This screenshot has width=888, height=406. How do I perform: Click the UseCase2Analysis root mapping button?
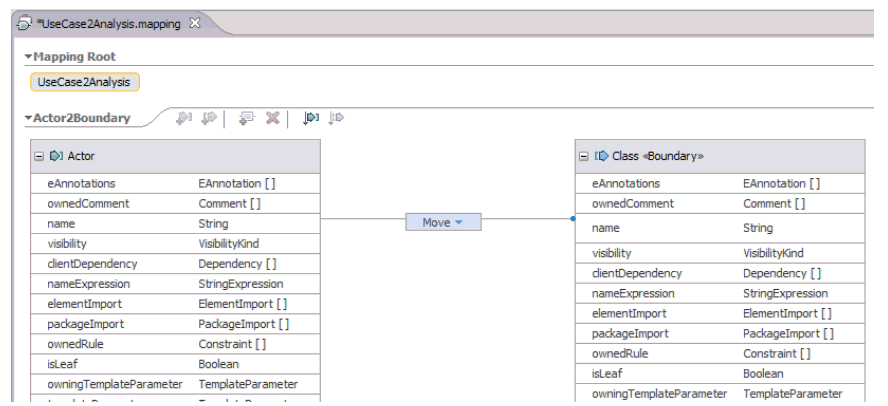[x=84, y=82]
